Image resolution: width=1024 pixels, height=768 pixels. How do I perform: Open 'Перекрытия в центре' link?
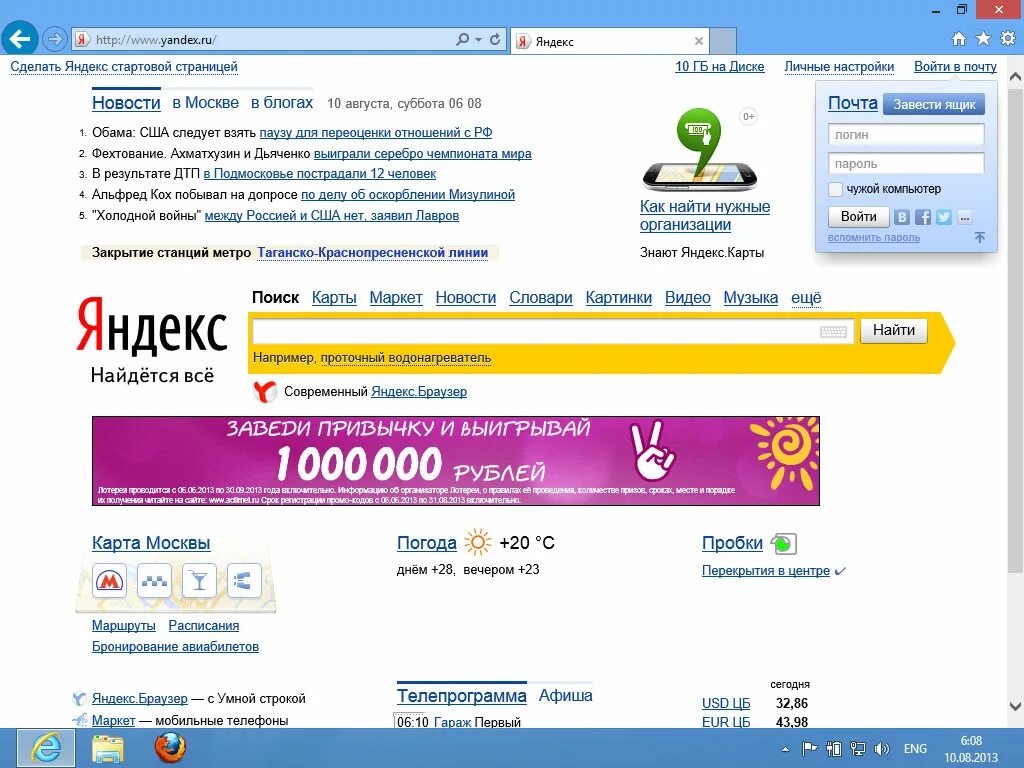765,571
